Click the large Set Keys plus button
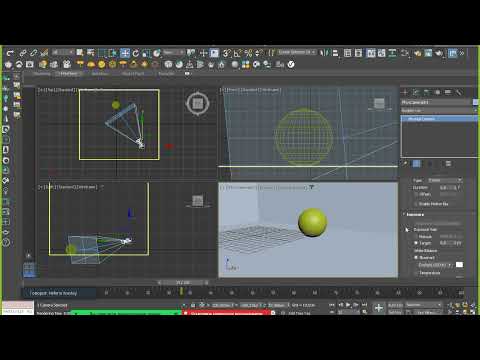 379,308
